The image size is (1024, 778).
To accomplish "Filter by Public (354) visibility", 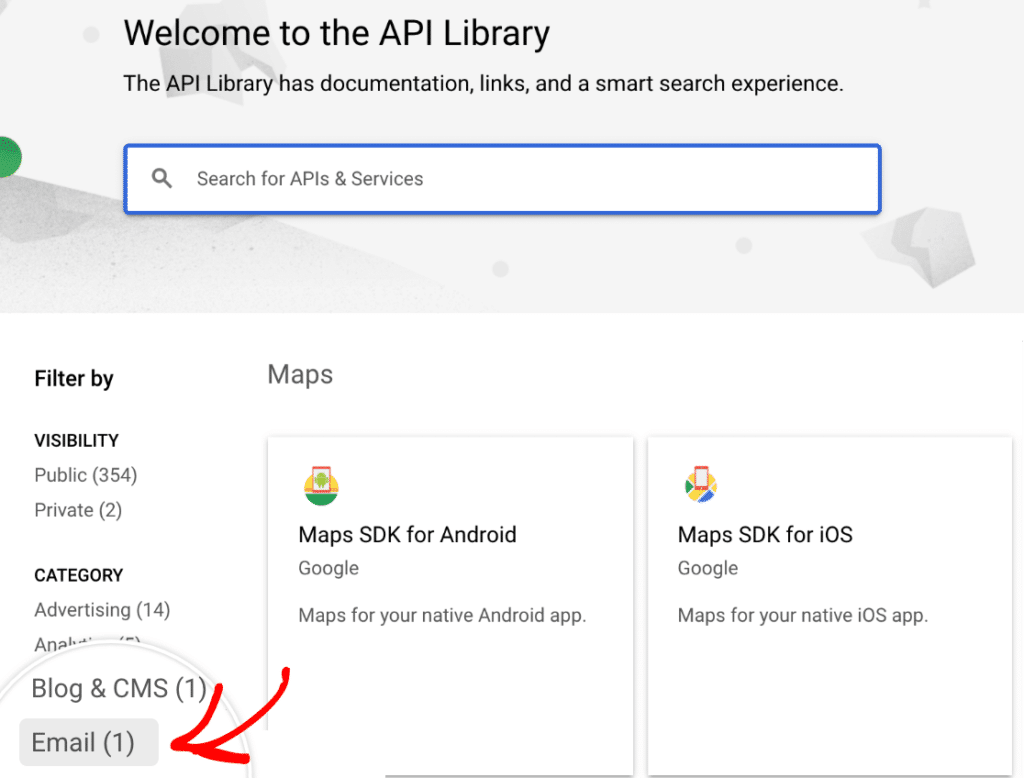I will tap(86, 475).
